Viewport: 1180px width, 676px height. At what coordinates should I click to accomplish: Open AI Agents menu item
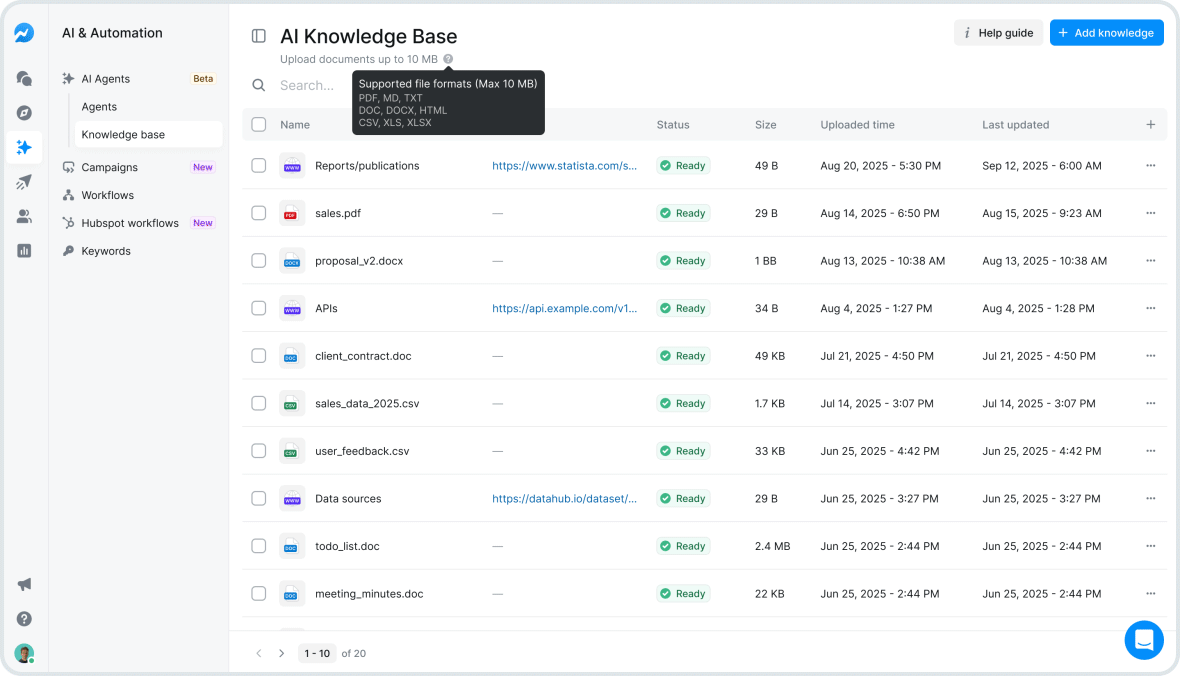(x=139, y=78)
